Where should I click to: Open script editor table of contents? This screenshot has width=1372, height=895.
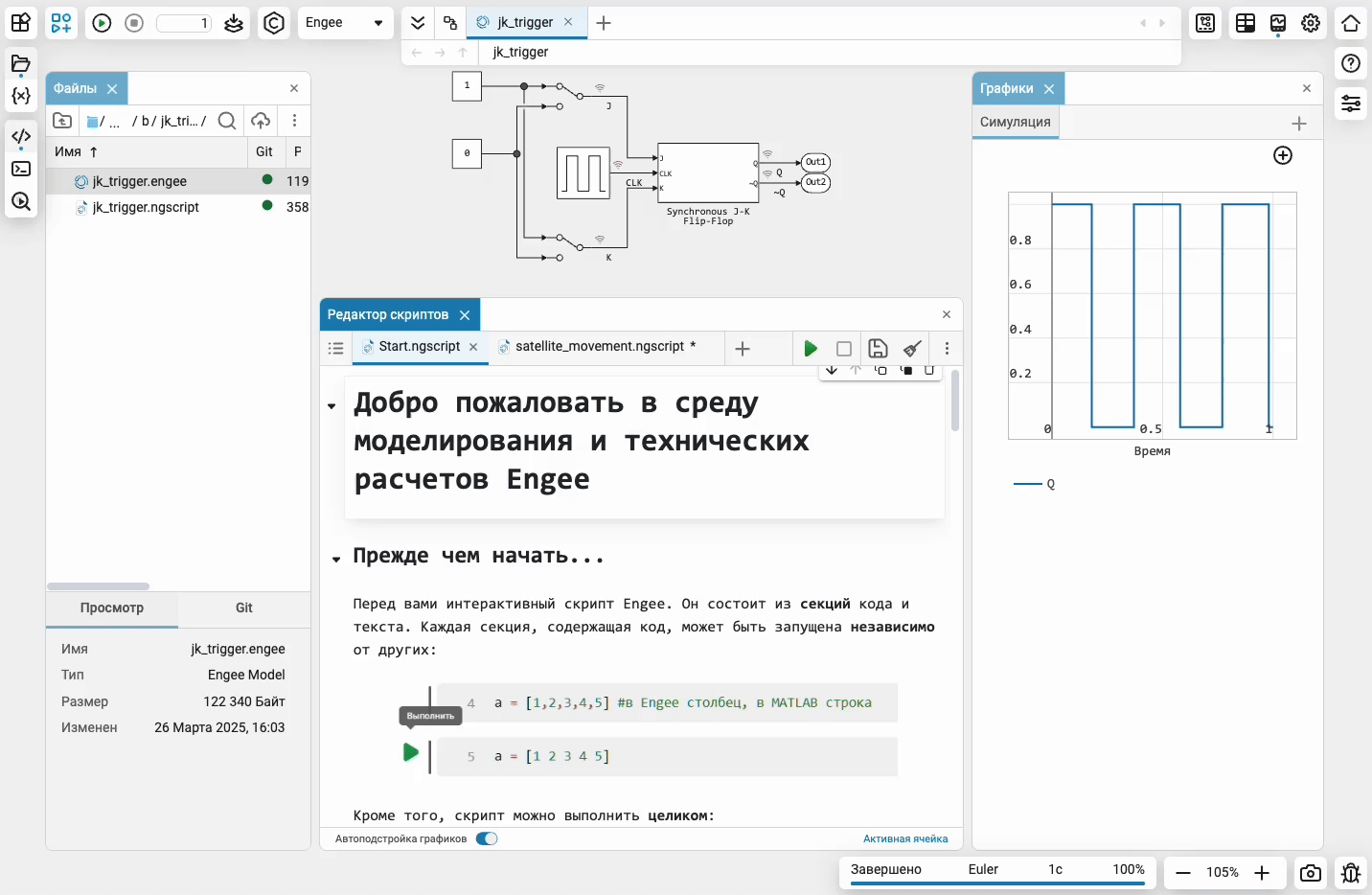click(336, 349)
